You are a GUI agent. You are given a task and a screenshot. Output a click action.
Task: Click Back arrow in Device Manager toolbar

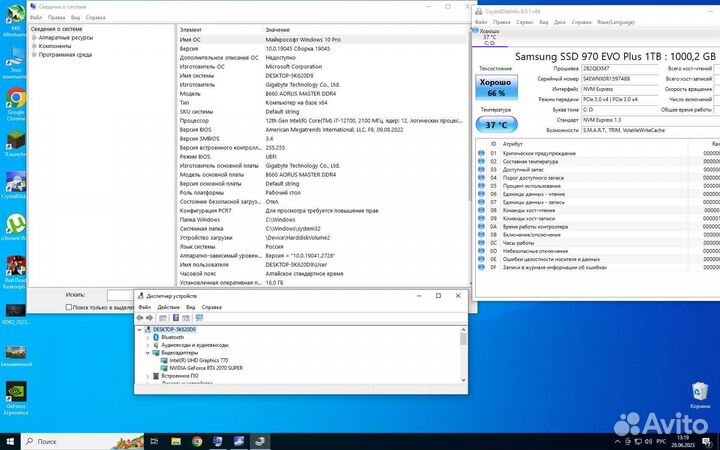coord(140,318)
